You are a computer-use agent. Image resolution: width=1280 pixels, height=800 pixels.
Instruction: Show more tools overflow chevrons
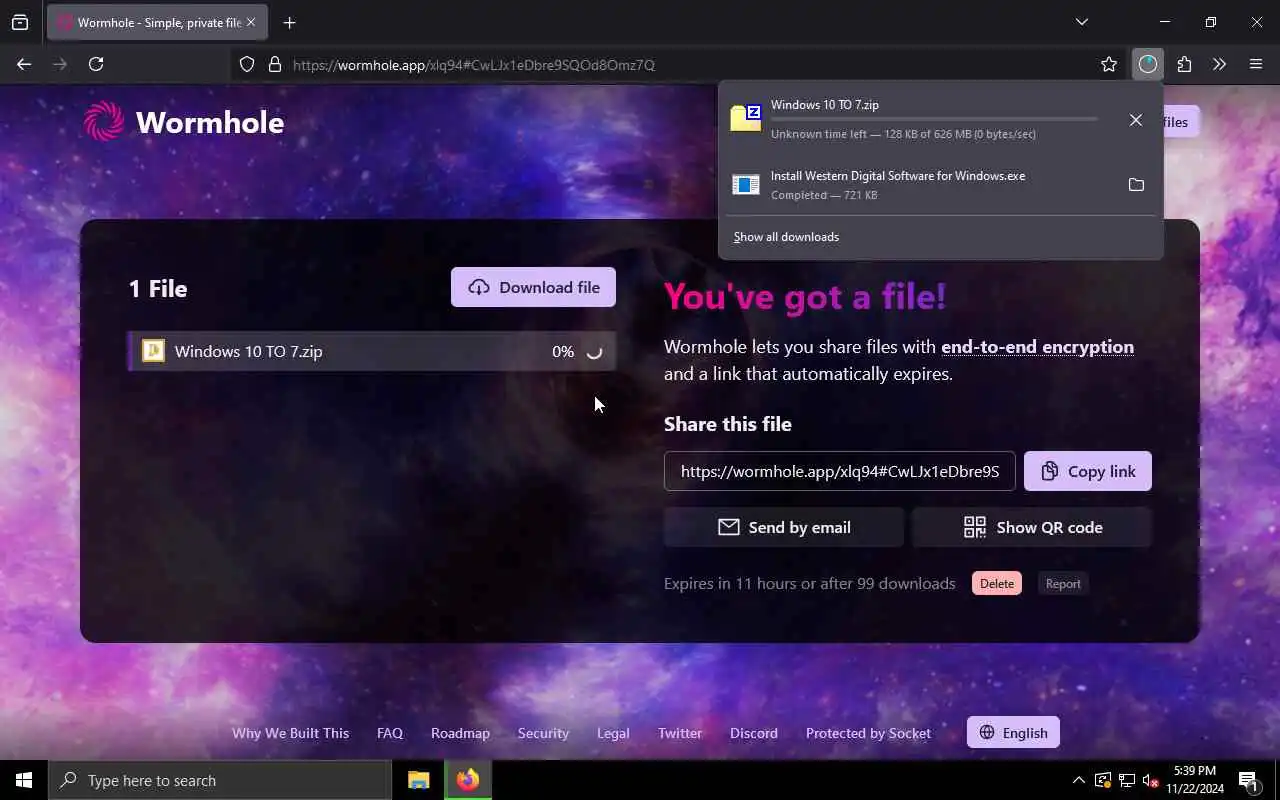(1219, 64)
